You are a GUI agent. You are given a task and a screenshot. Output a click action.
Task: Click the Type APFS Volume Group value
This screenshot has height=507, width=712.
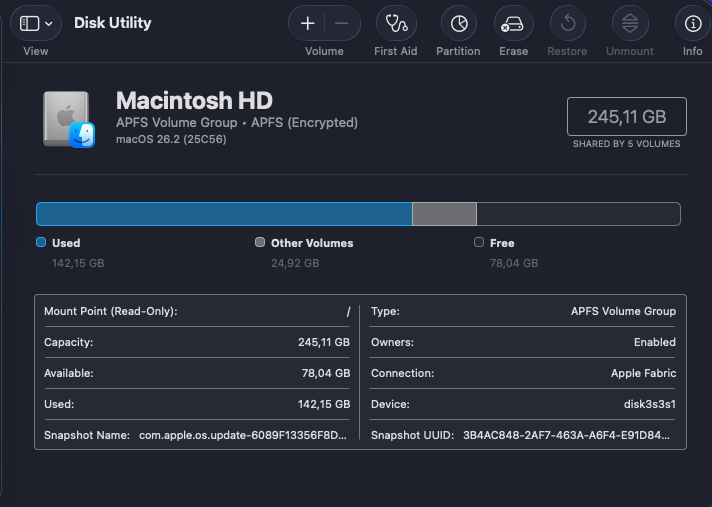tap(623, 311)
